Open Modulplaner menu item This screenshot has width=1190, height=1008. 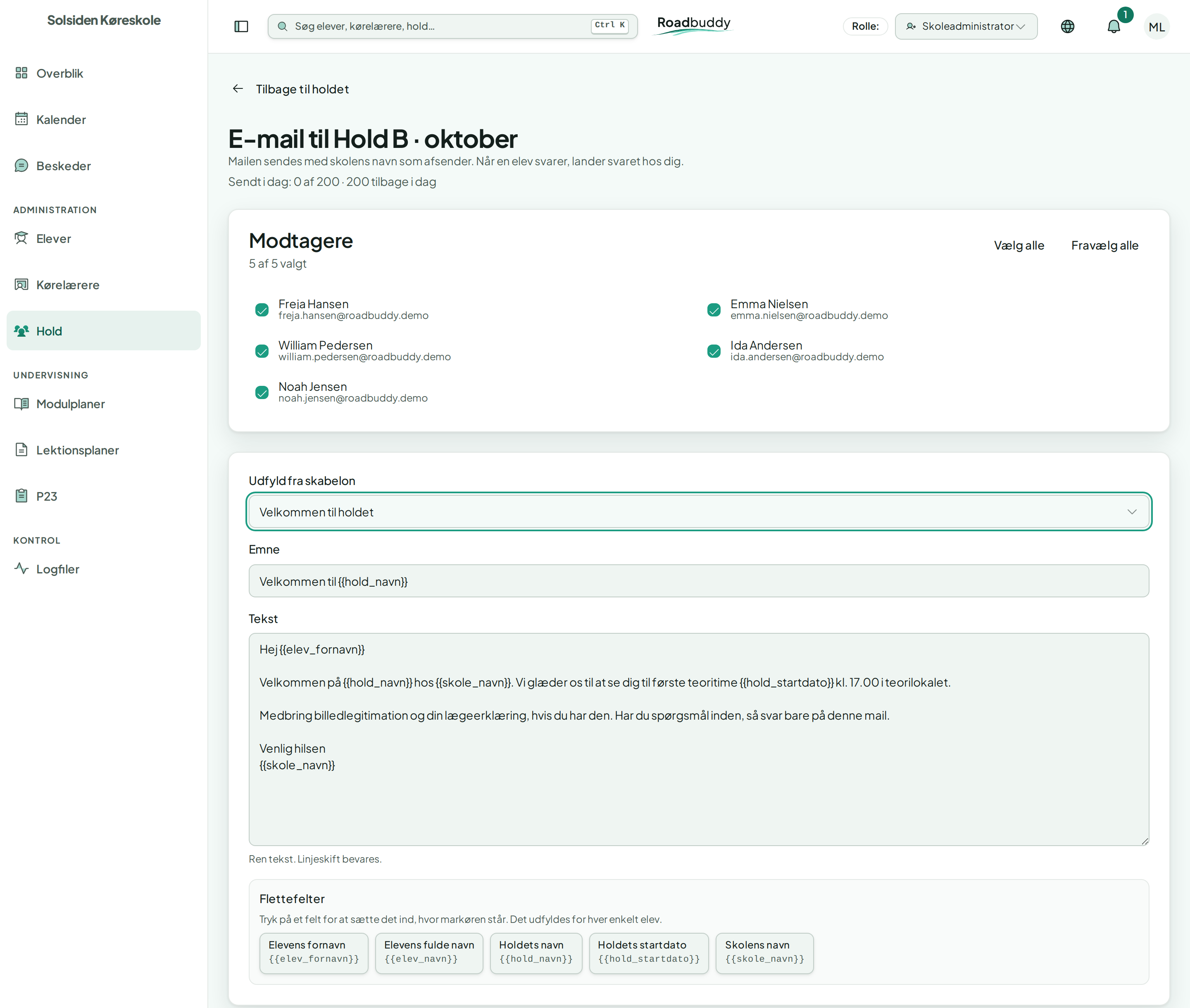[103, 404]
